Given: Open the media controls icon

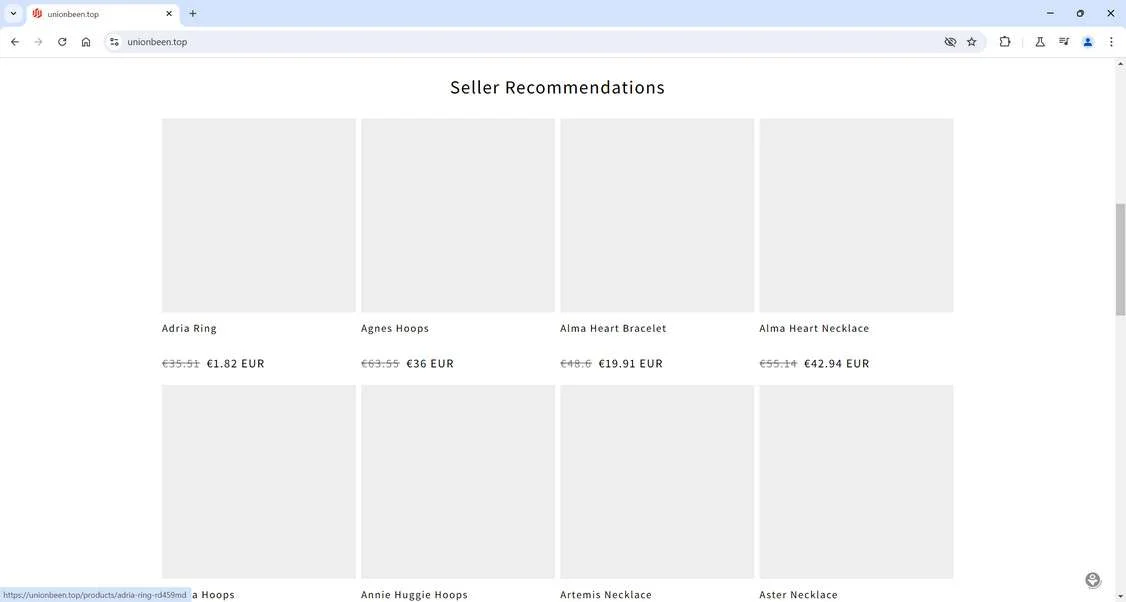Looking at the screenshot, I should [x=1064, y=42].
